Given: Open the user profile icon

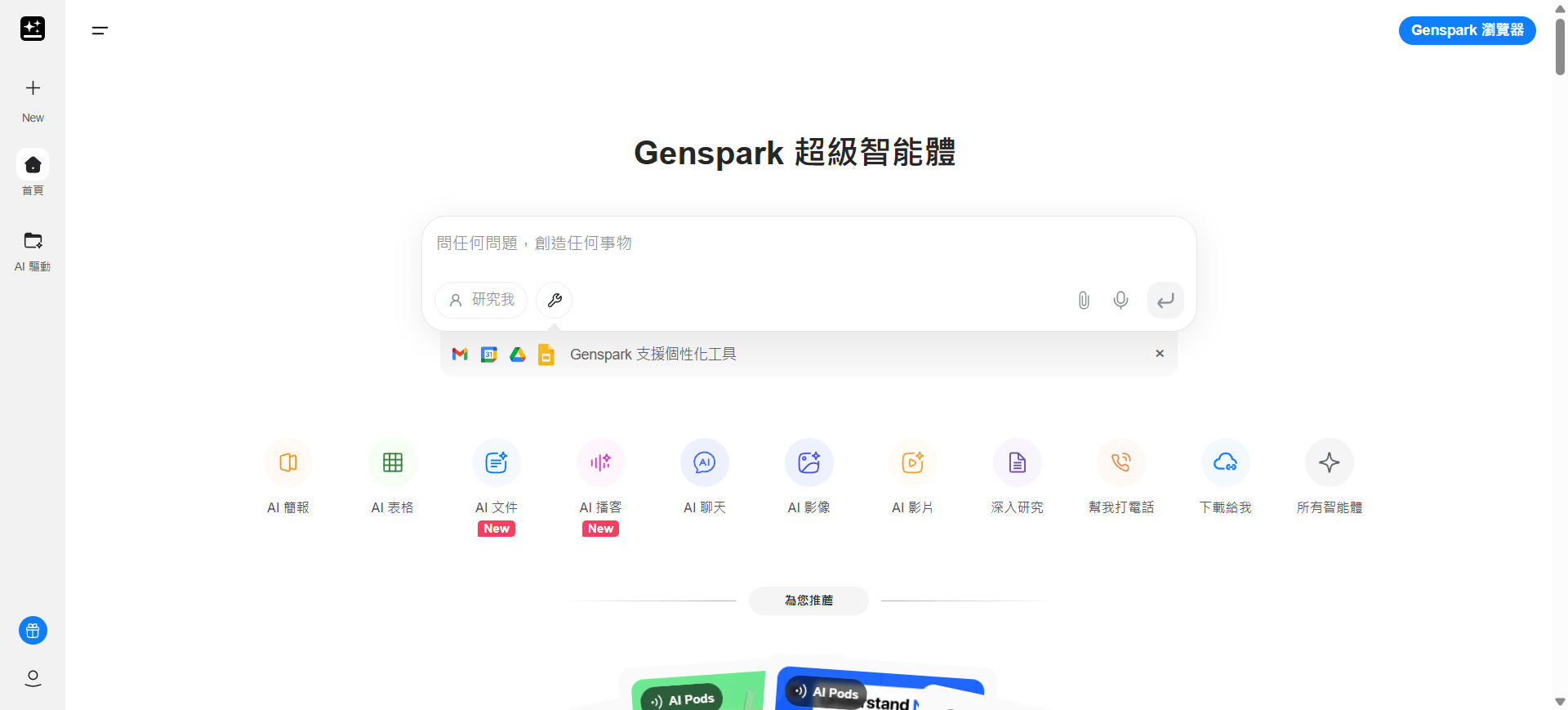Looking at the screenshot, I should tap(33, 678).
